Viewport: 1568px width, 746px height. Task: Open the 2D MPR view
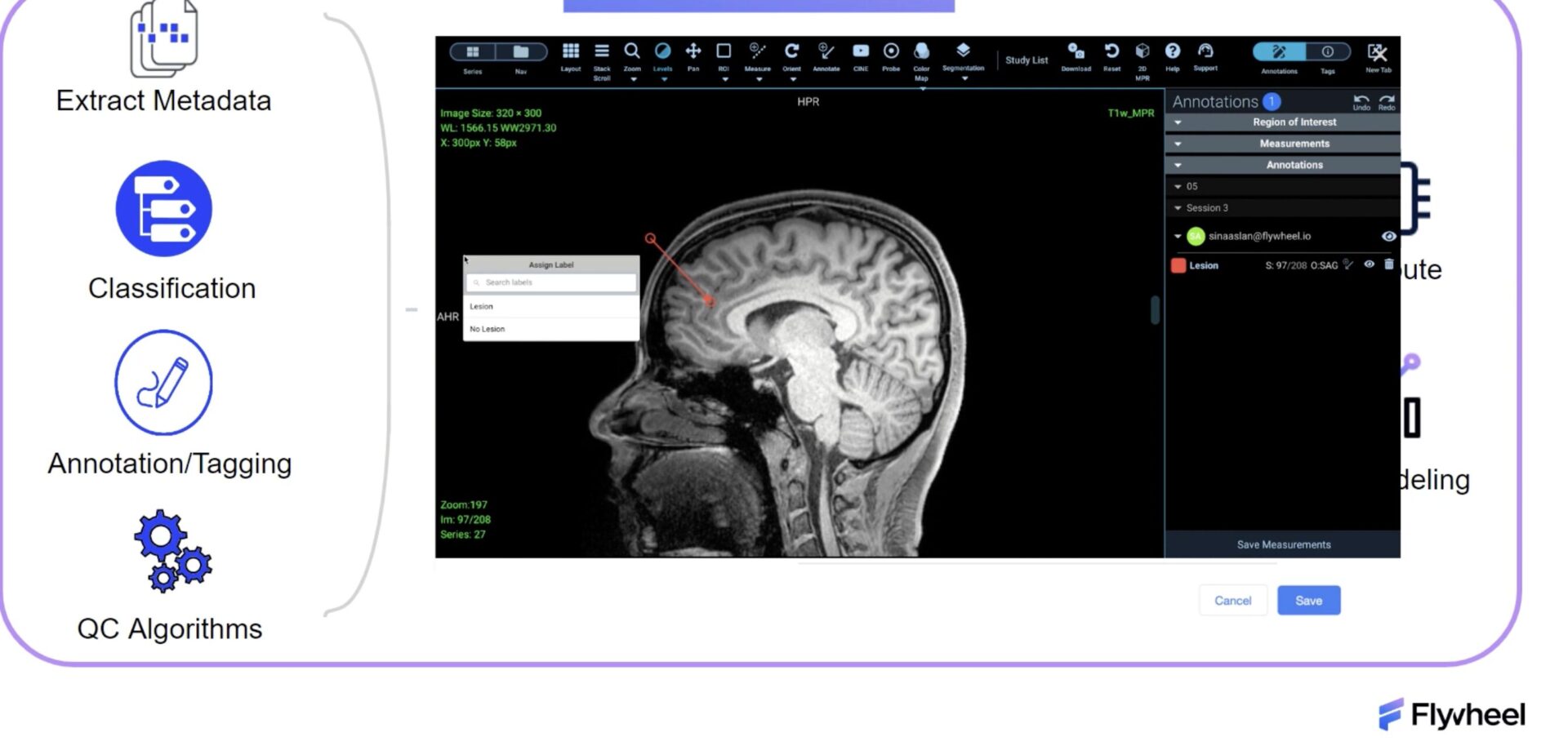tap(1143, 52)
